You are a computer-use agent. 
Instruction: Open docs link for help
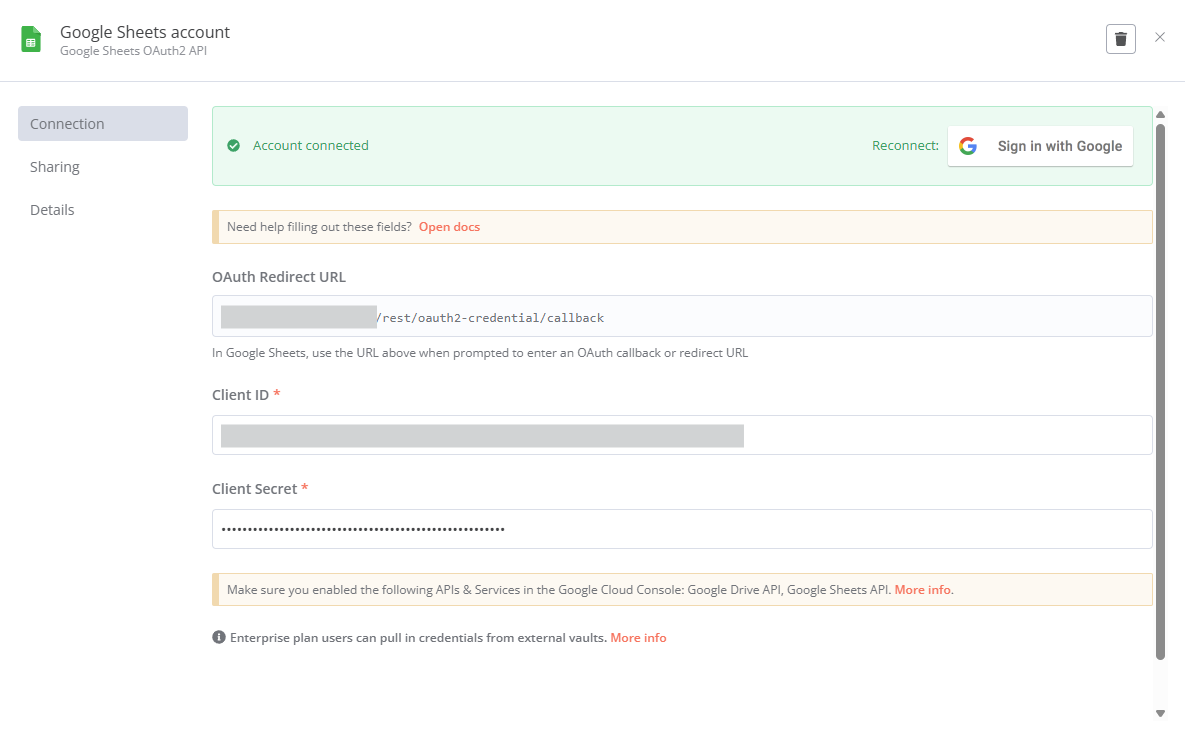pos(450,227)
